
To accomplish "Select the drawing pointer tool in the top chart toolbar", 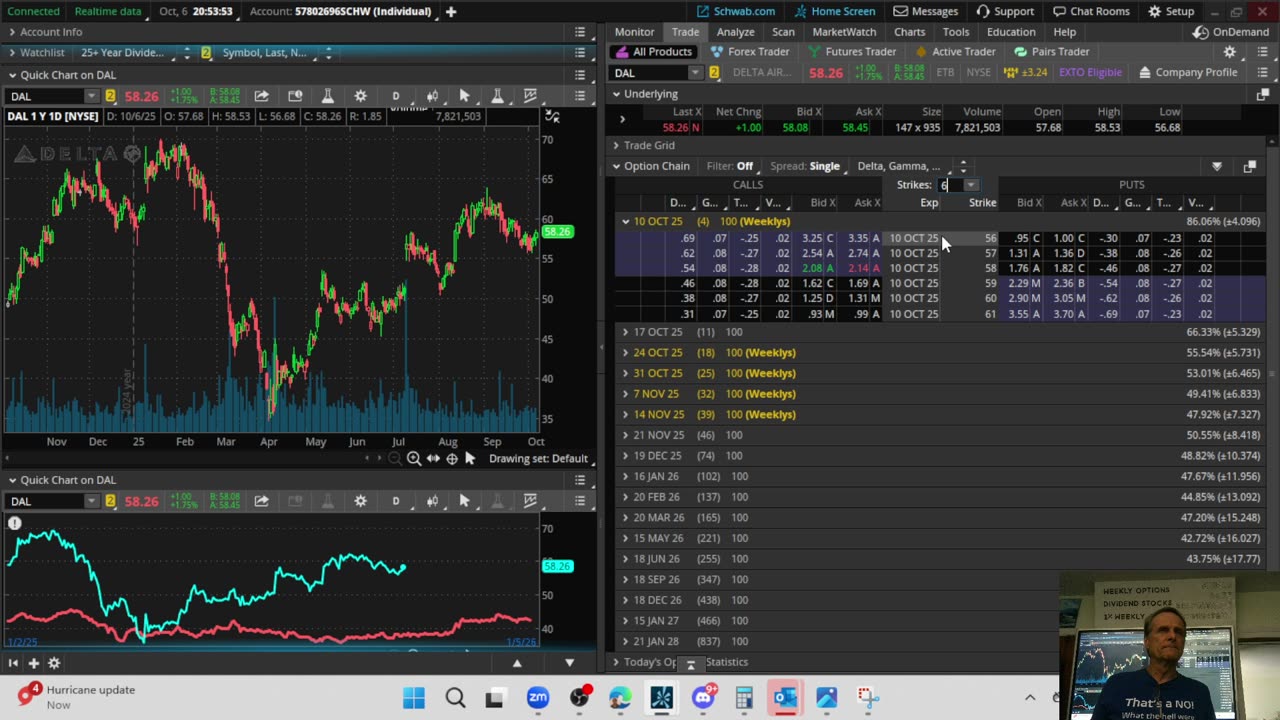I will [464, 96].
